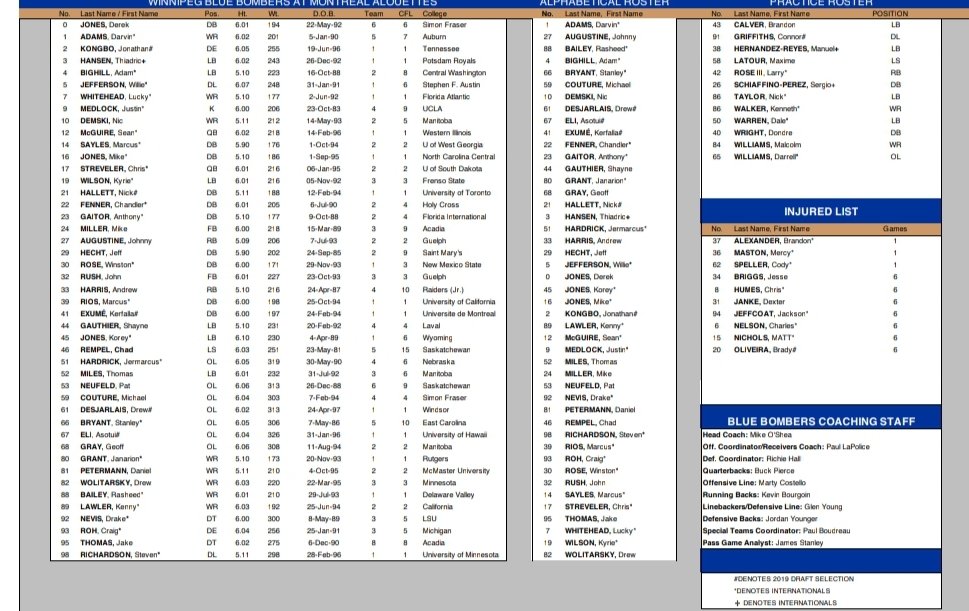This screenshot has height=611, width=969.
Task: Select 'JONES, Derek' in main roster
Action: point(104,25)
